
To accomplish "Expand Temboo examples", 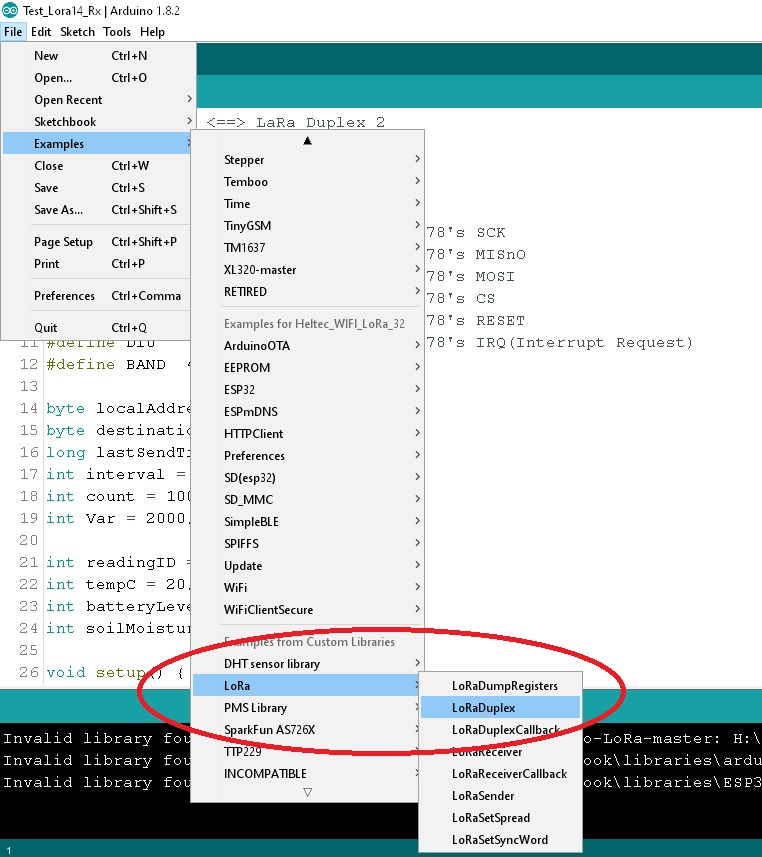I will (307, 181).
